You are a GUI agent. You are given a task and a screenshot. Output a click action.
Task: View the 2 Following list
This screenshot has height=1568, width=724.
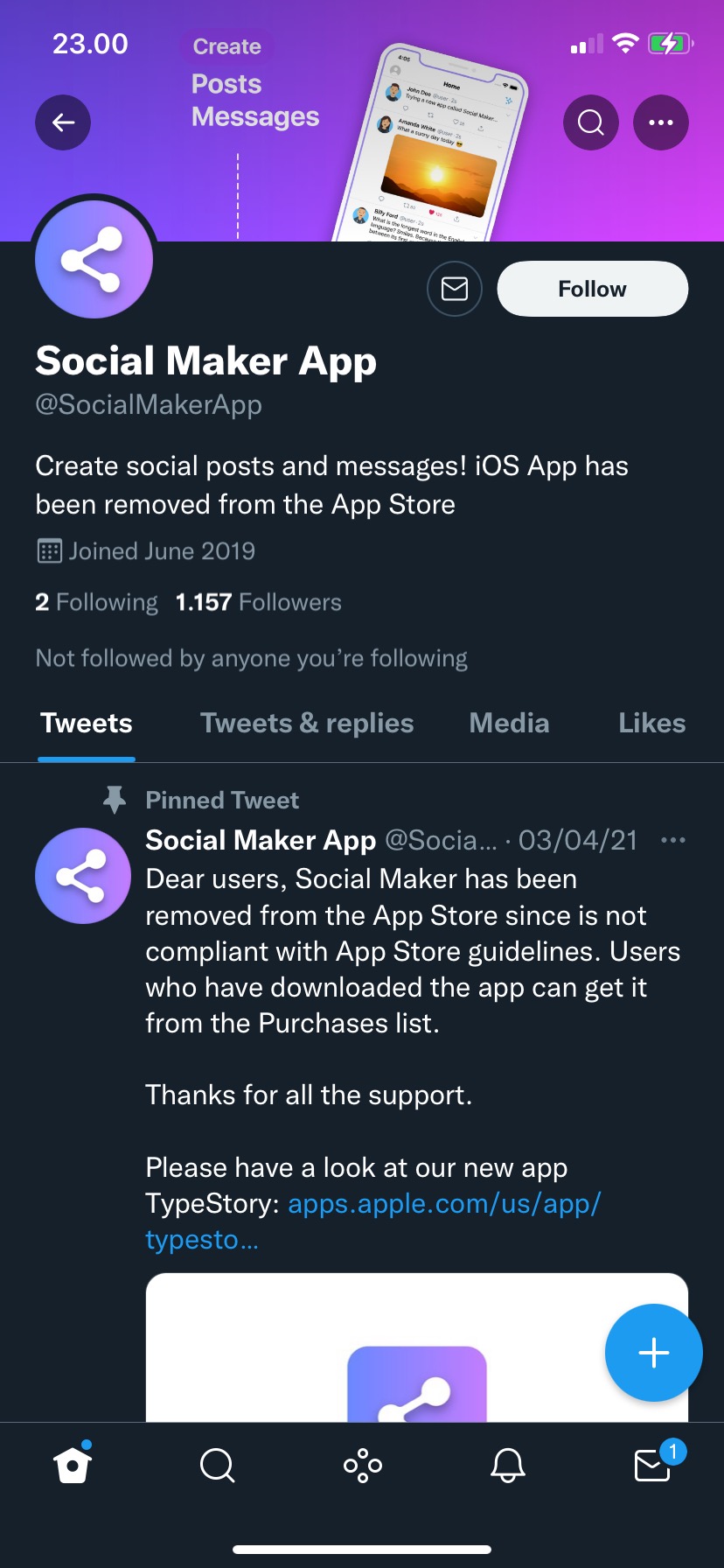(96, 602)
